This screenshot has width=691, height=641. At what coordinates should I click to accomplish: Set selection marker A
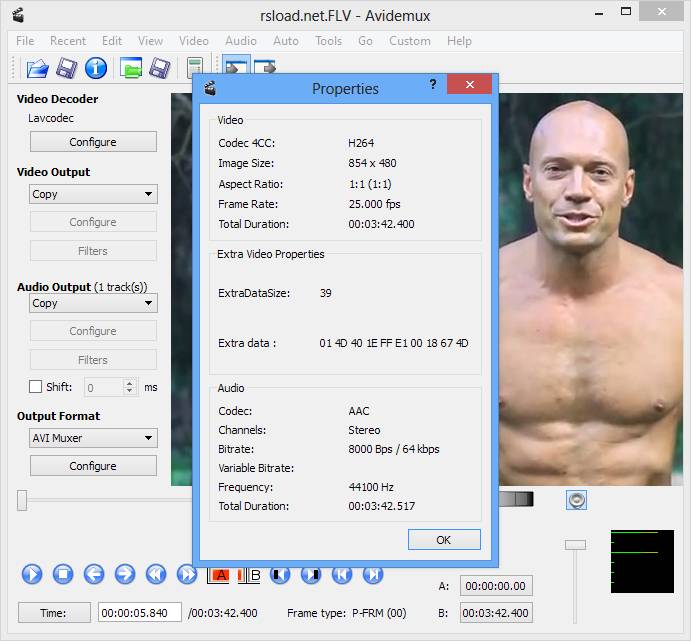click(218, 575)
